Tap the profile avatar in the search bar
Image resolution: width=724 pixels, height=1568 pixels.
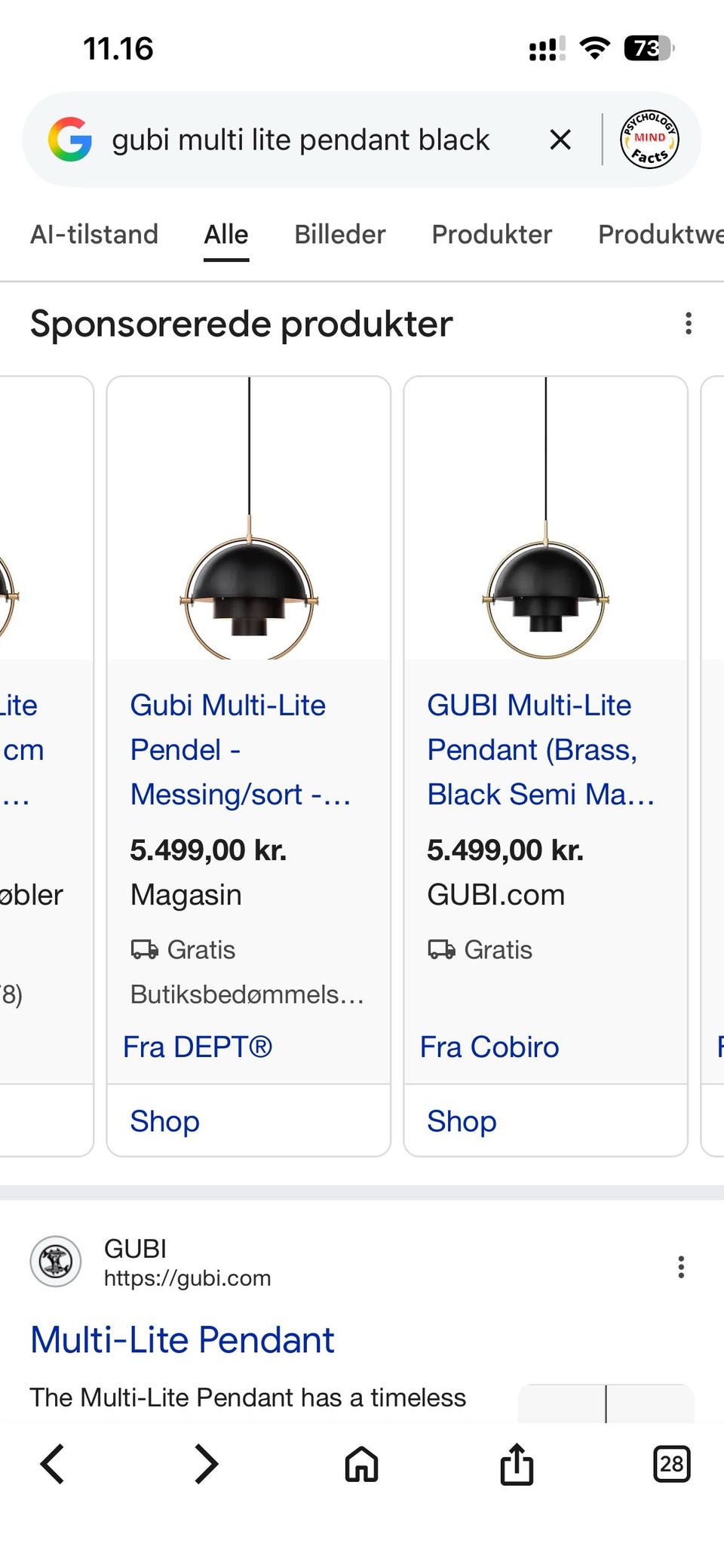[649, 139]
